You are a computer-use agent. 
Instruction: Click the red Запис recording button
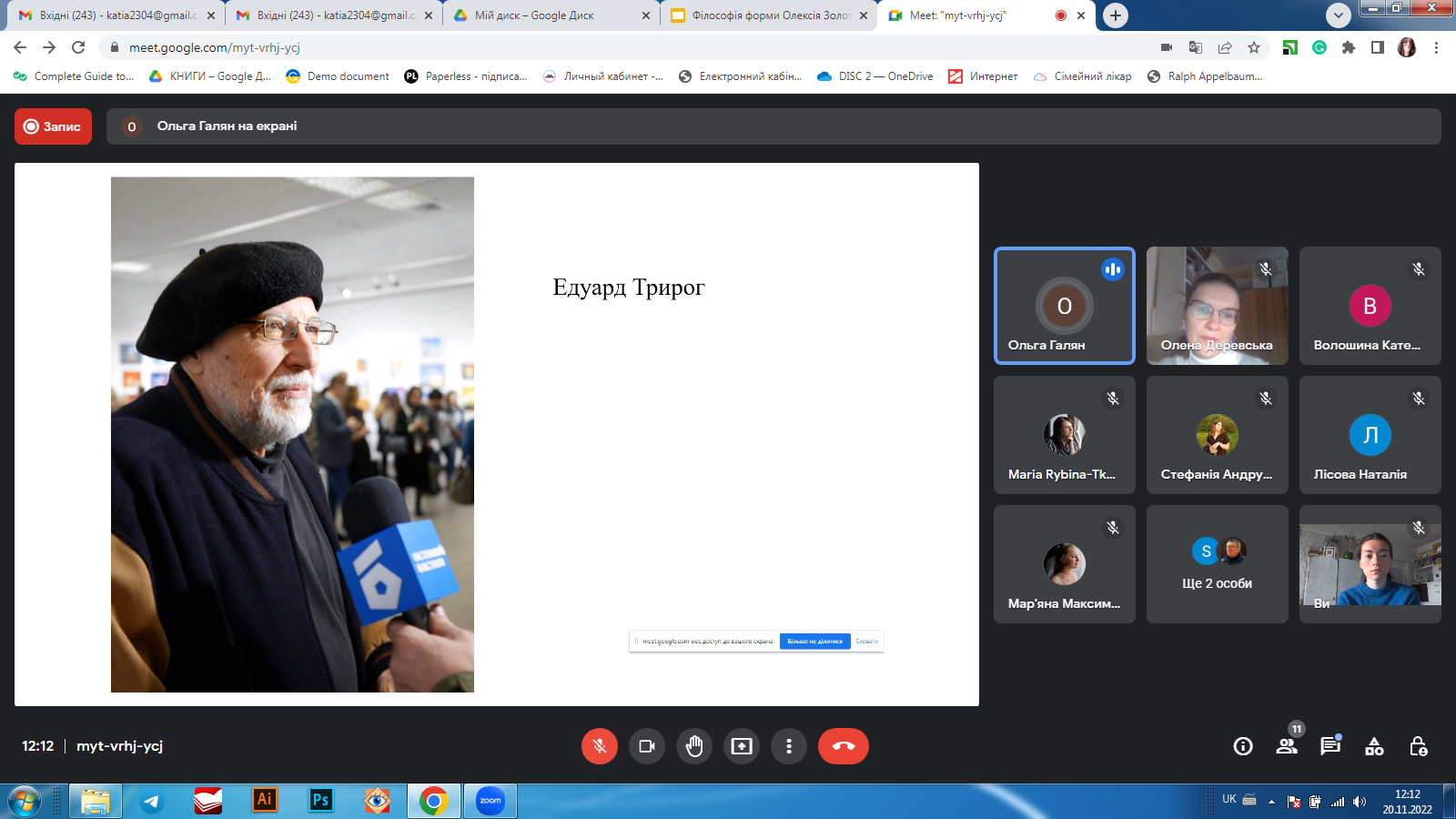[53, 126]
